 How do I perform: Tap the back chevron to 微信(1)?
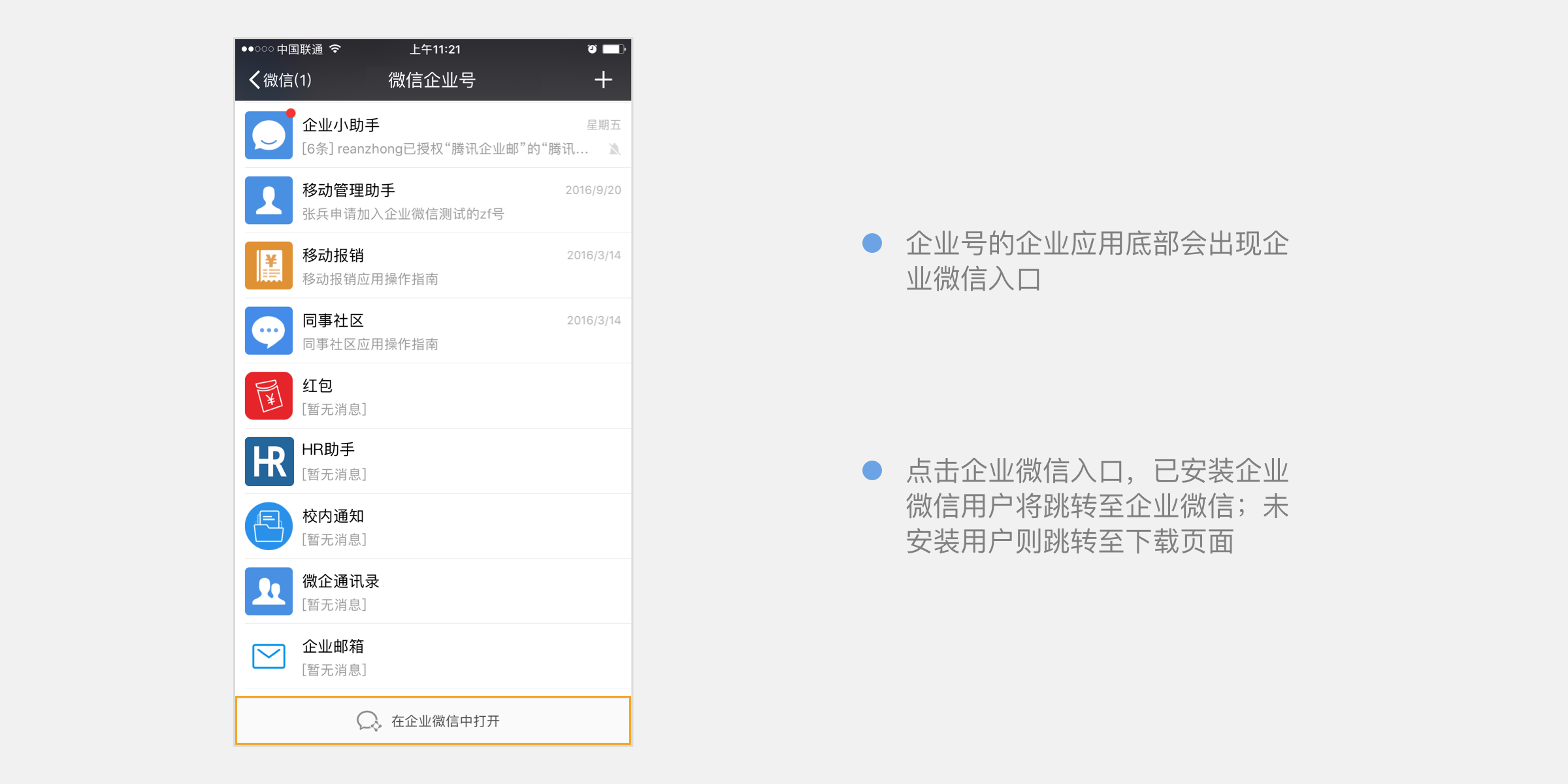(x=255, y=80)
